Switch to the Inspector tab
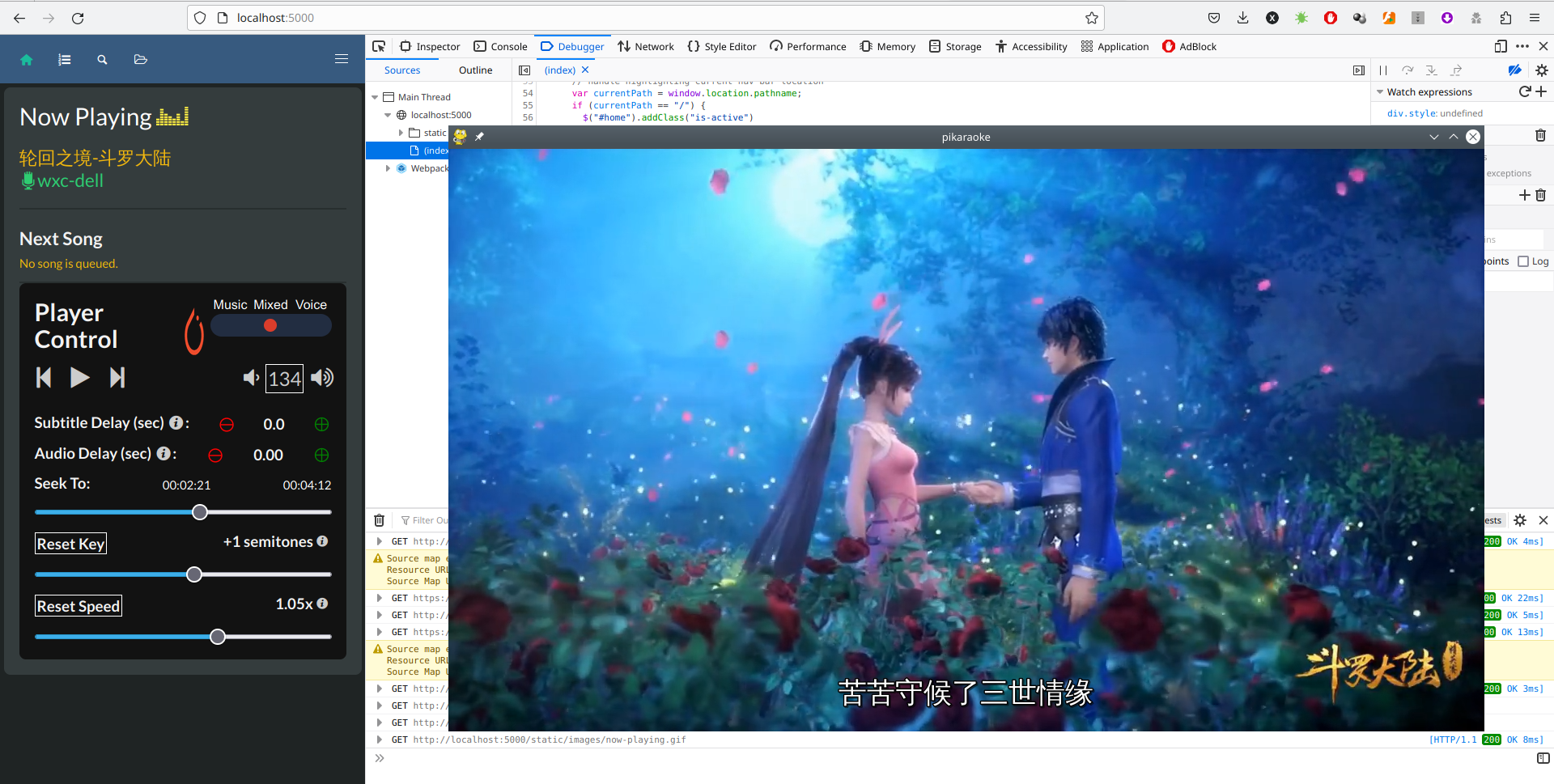The width and height of the screenshot is (1554, 784). tap(430, 46)
